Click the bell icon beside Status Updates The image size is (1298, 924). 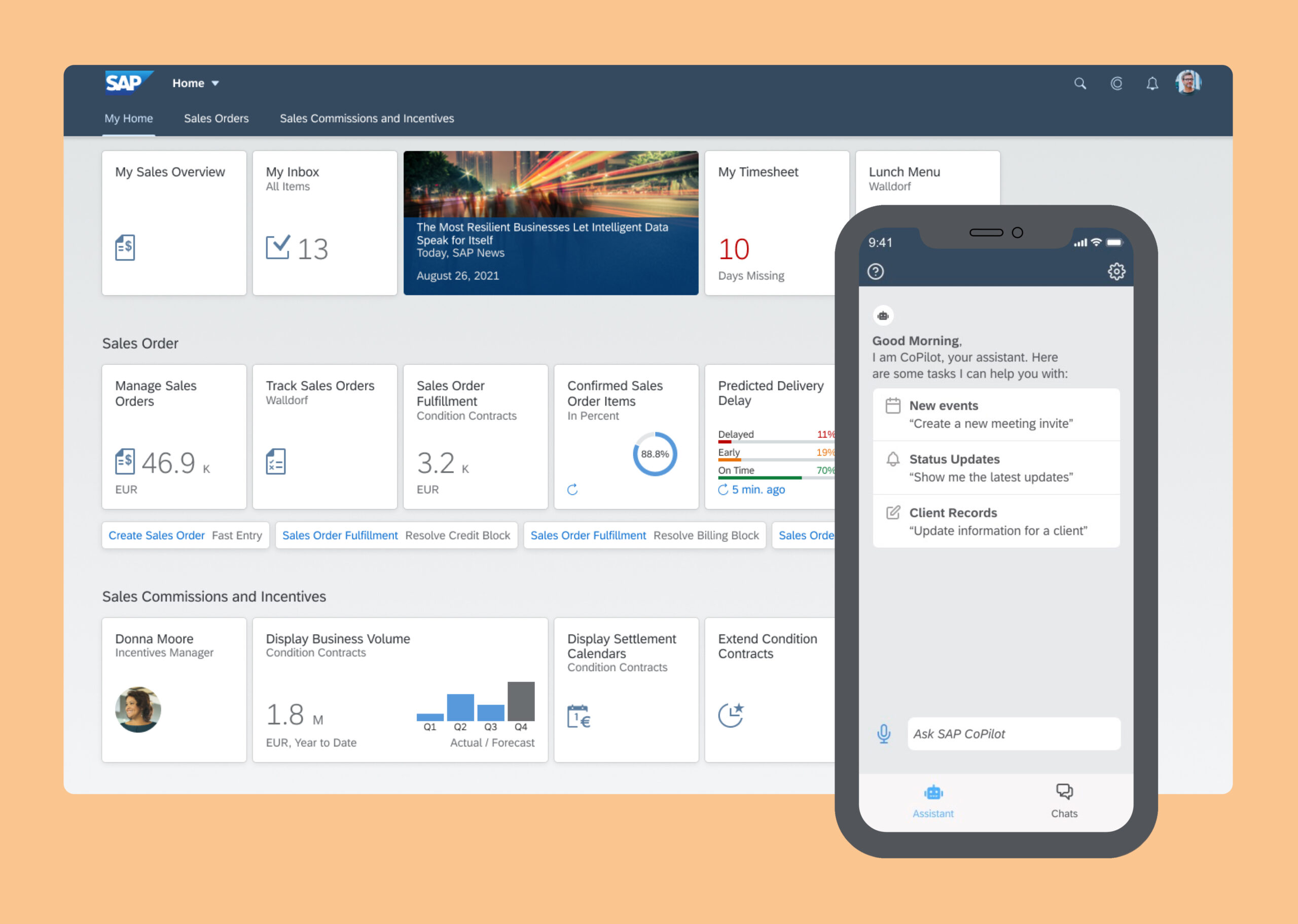(893, 459)
